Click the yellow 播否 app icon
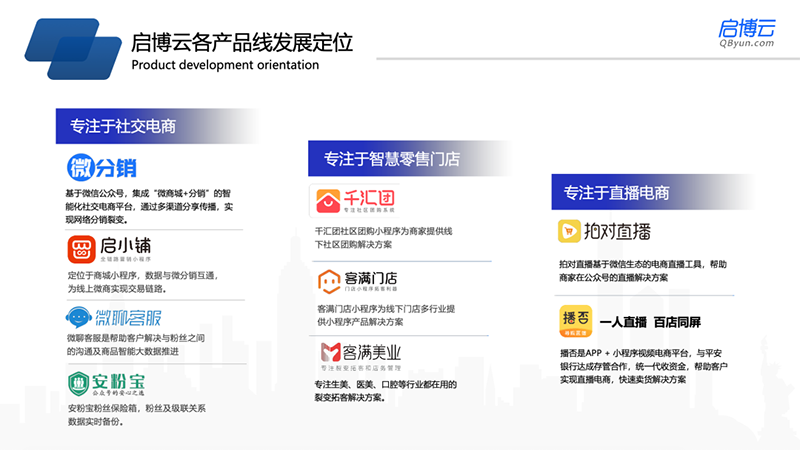Screen dimensions: 800x450 [x=573, y=320]
